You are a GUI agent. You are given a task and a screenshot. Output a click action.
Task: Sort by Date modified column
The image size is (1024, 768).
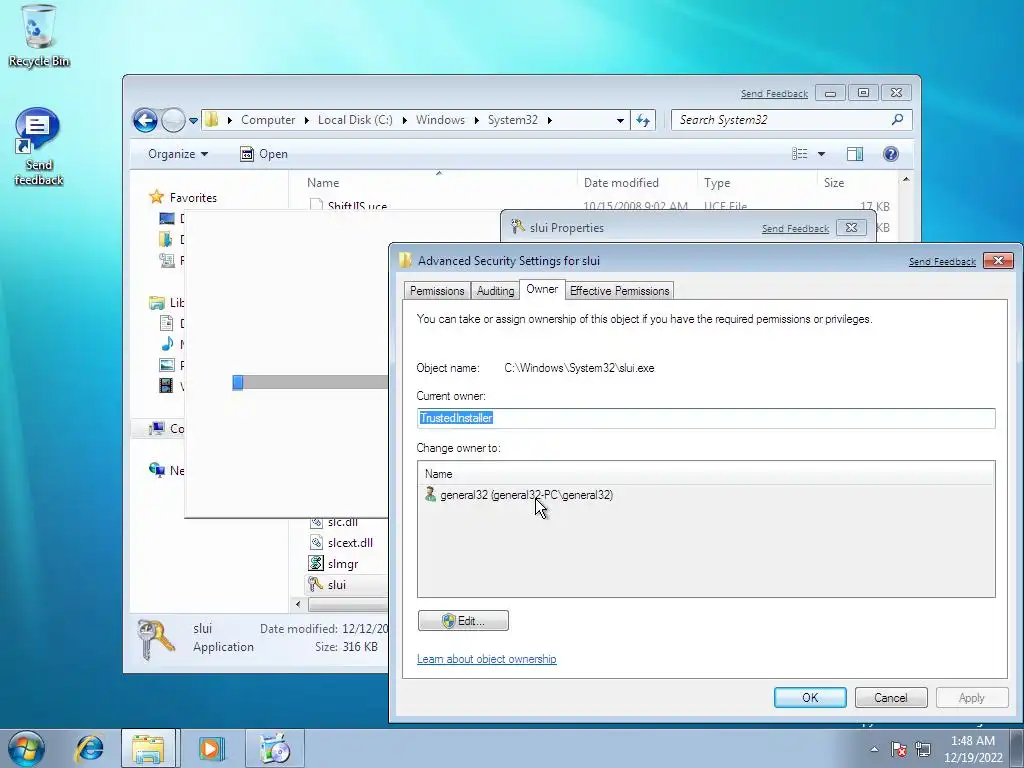click(621, 183)
